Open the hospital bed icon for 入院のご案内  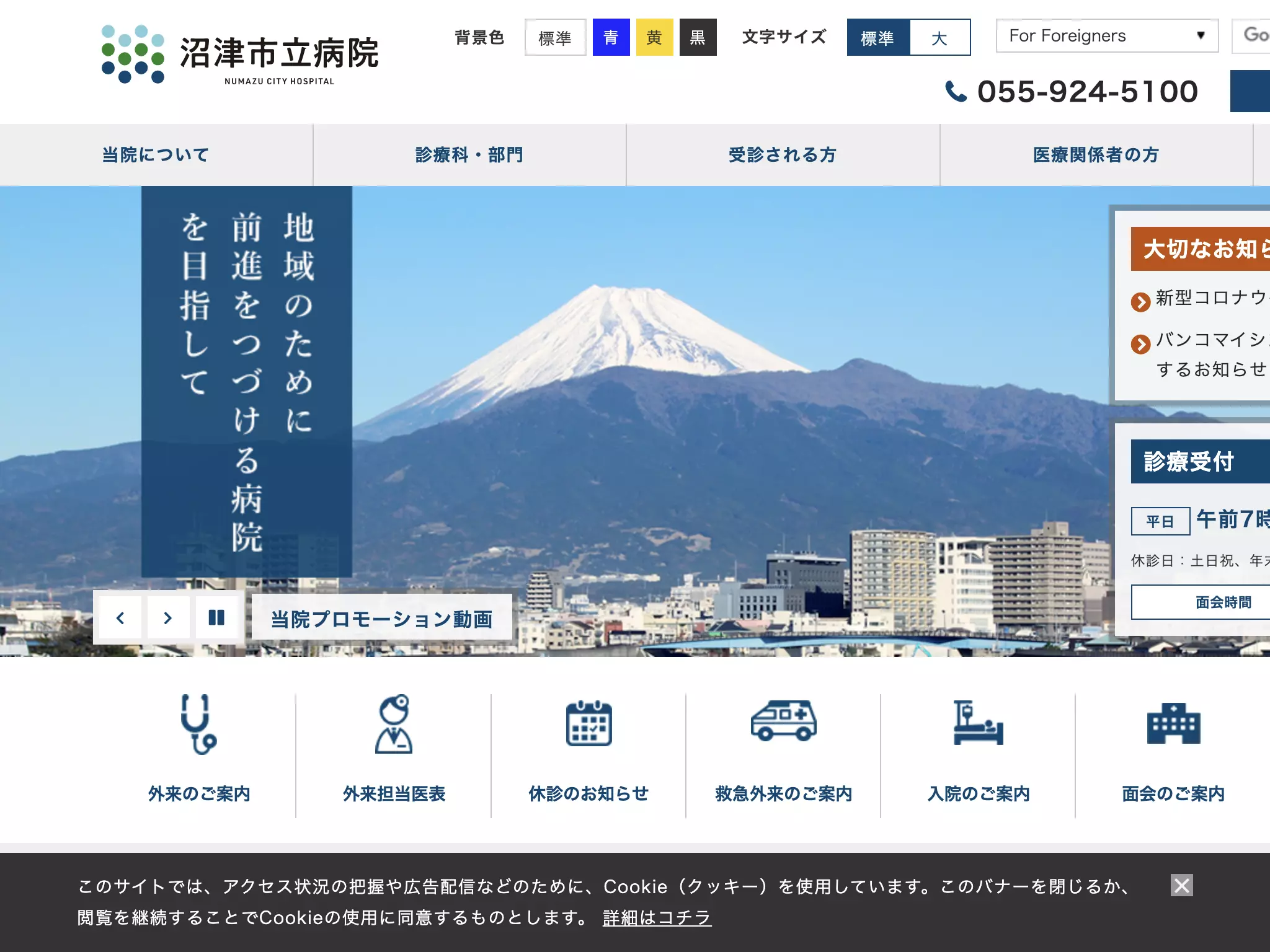pos(978,722)
